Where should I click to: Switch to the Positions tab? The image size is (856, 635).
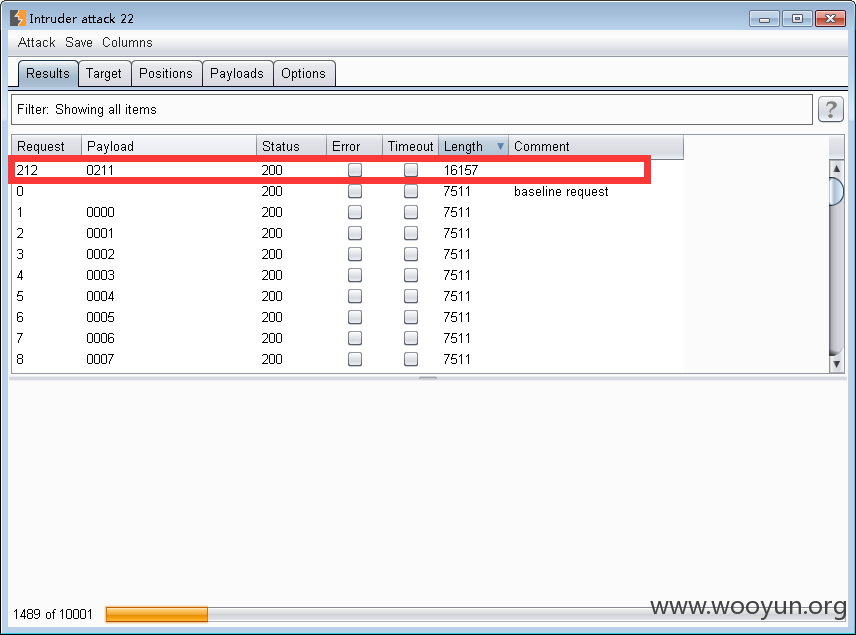click(x=166, y=73)
